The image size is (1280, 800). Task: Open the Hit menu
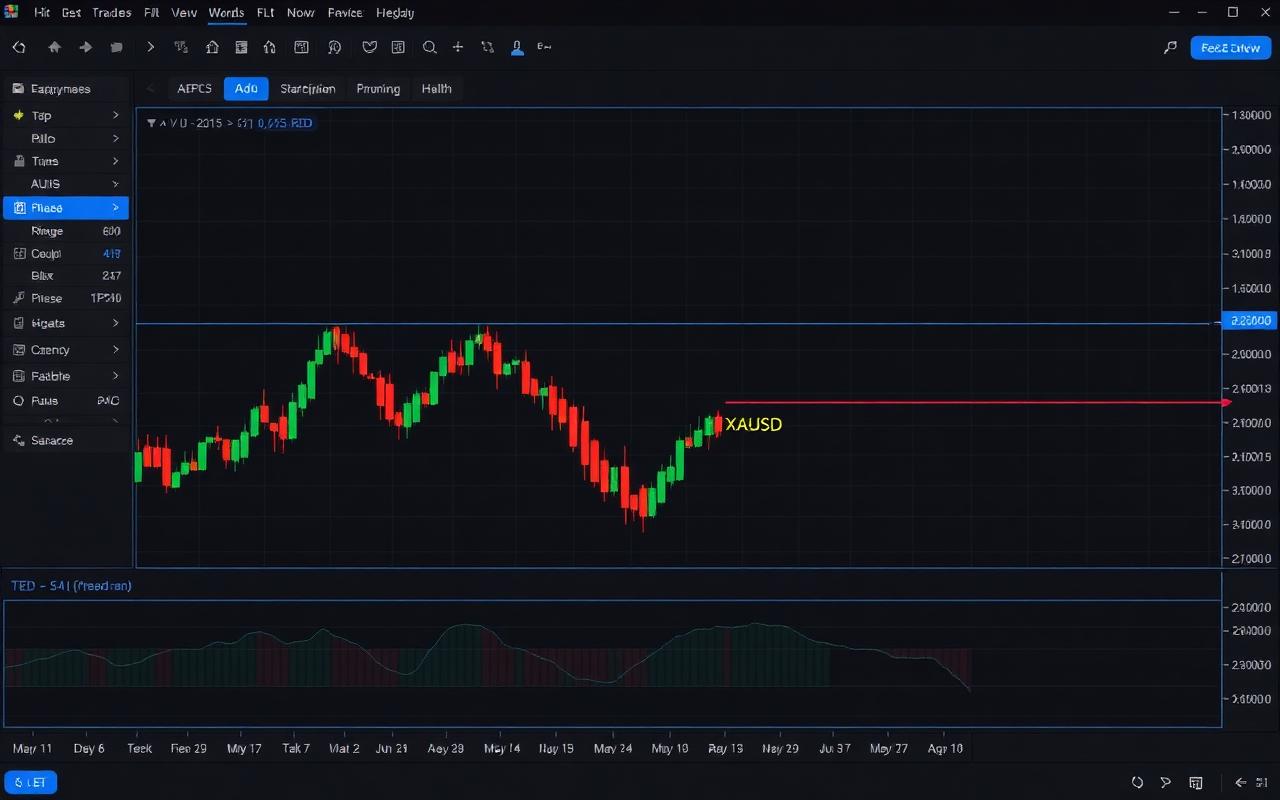coord(42,13)
